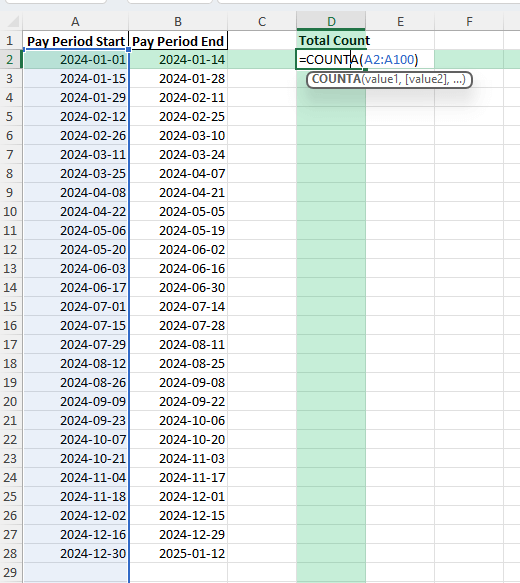Click cell containing 2024-03-10

(x=178, y=135)
